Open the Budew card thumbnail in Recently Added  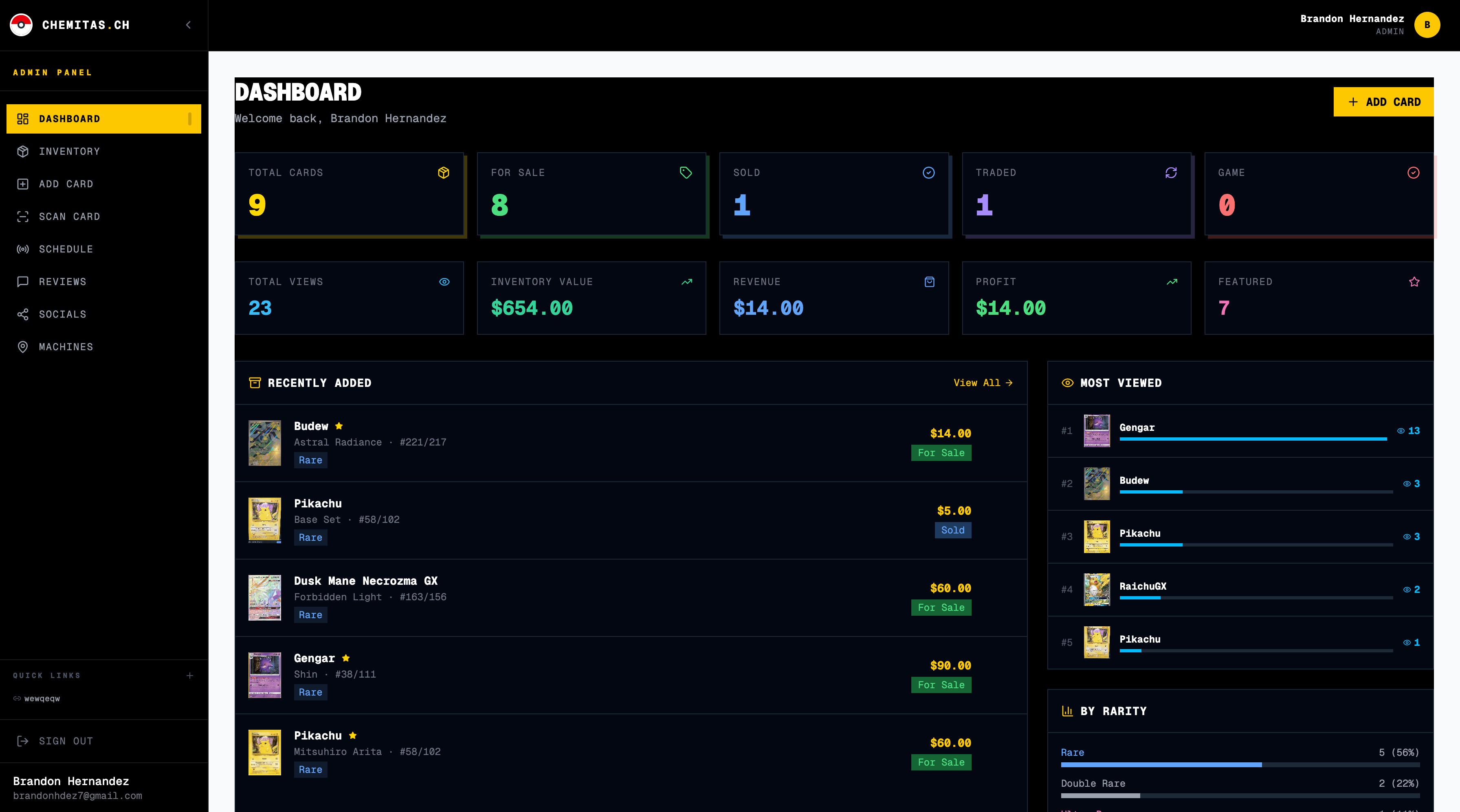(x=265, y=443)
